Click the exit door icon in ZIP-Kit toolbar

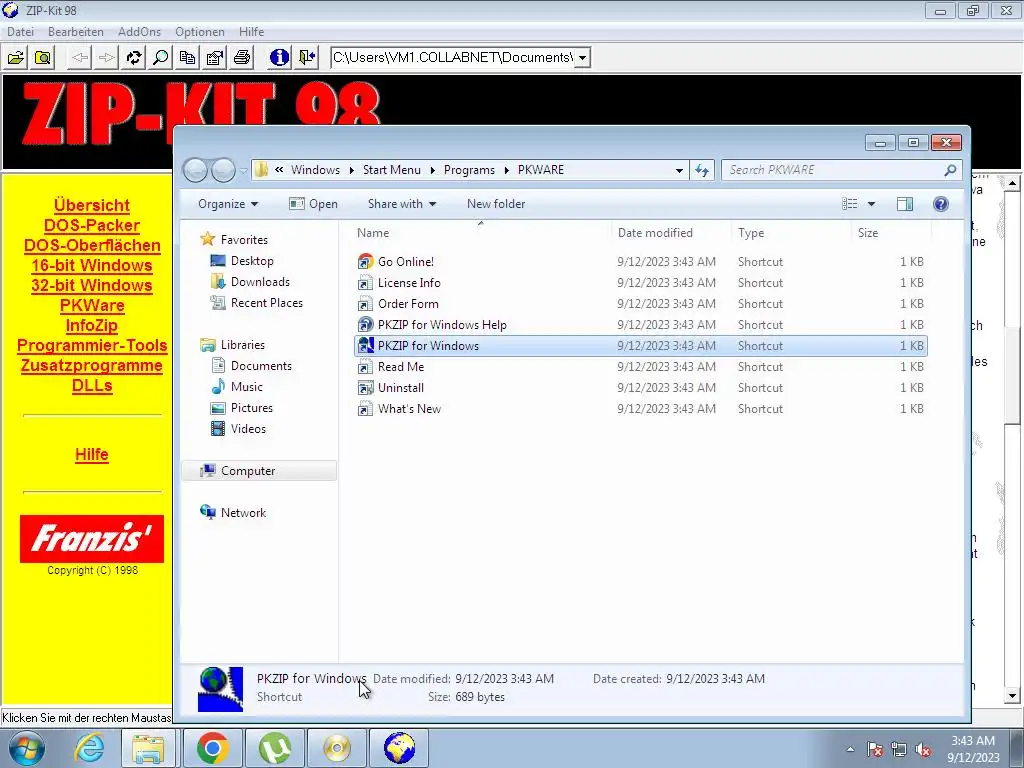click(306, 57)
